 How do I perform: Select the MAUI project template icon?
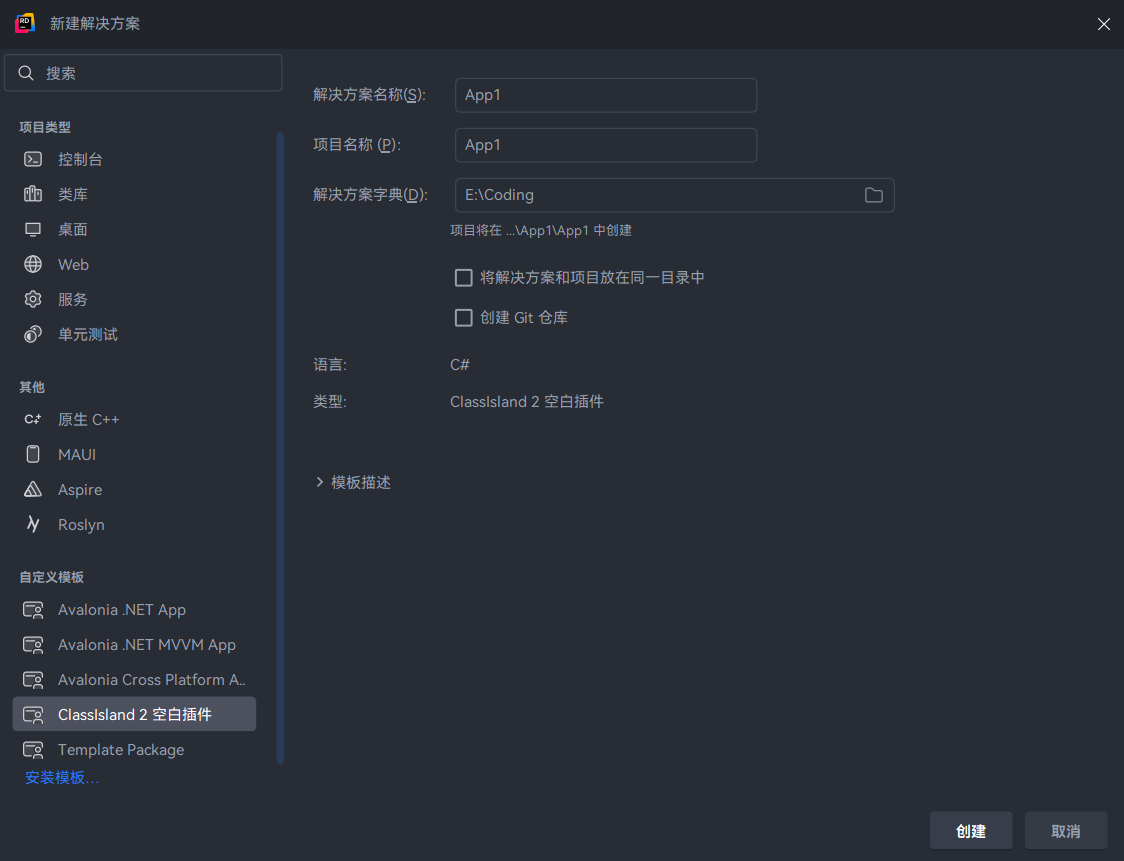32,454
